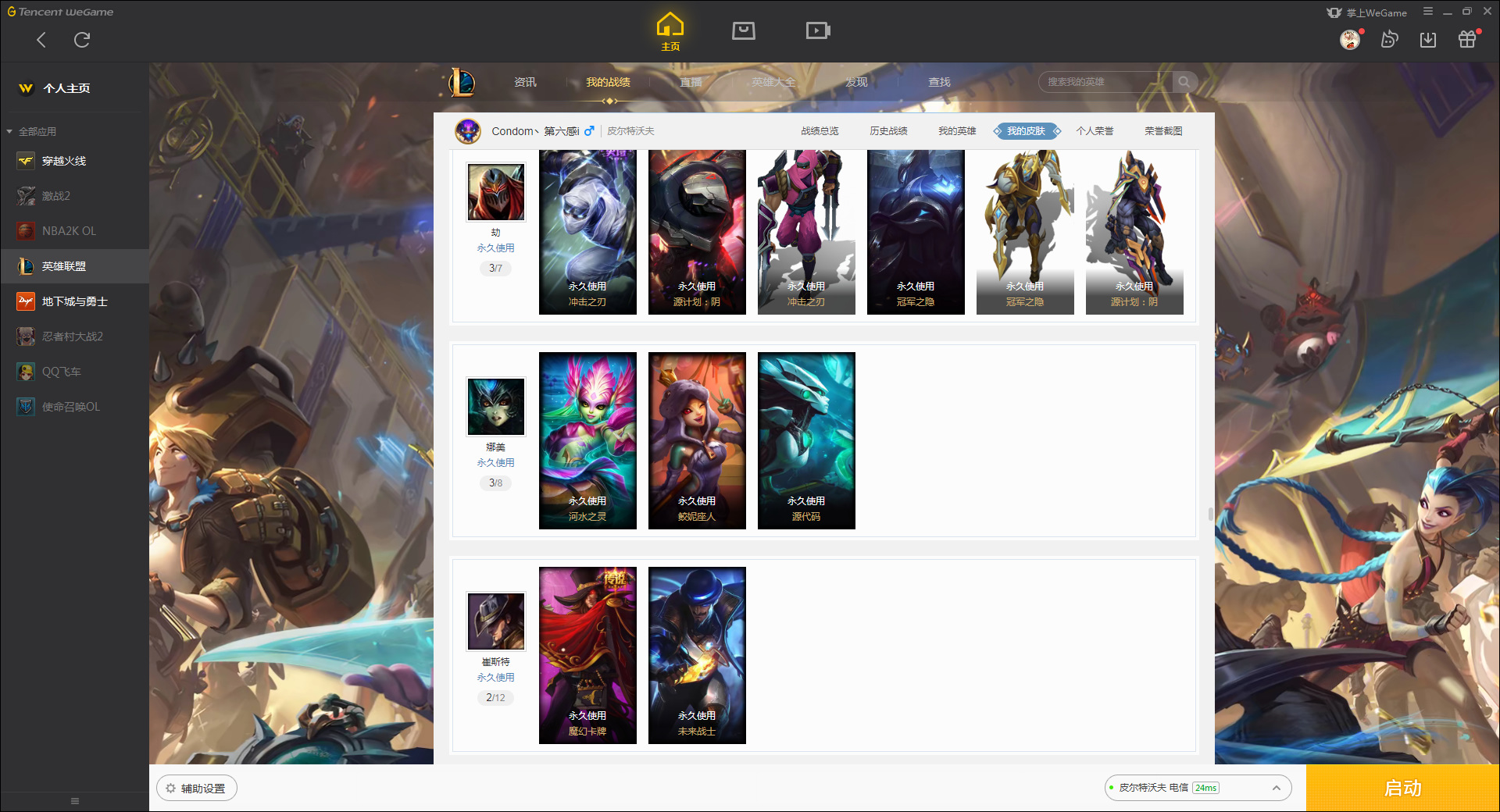Switch to 我的英雄 sub-tab
1500x812 pixels.
pyautogui.click(x=957, y=131)
